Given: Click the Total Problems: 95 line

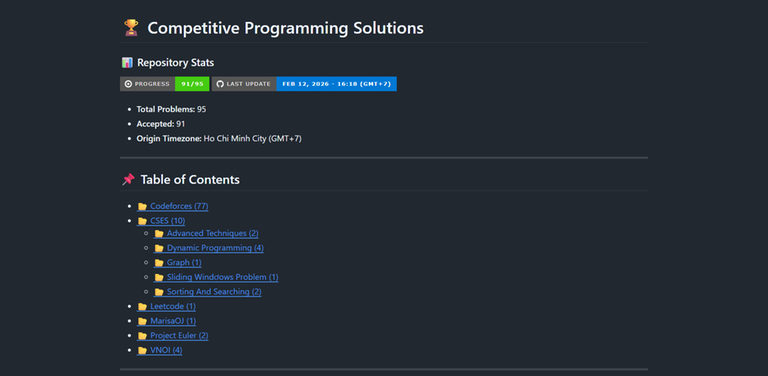Looking at the screenshot, I should coord(171,109).
